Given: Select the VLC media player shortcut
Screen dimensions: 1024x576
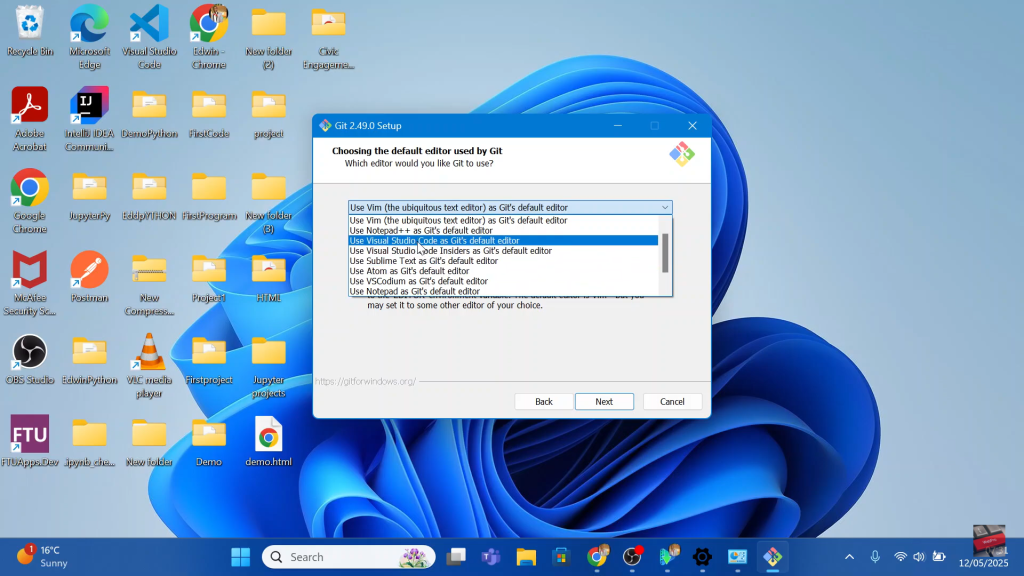Looking at the screenshot, I should coord(149,366).
